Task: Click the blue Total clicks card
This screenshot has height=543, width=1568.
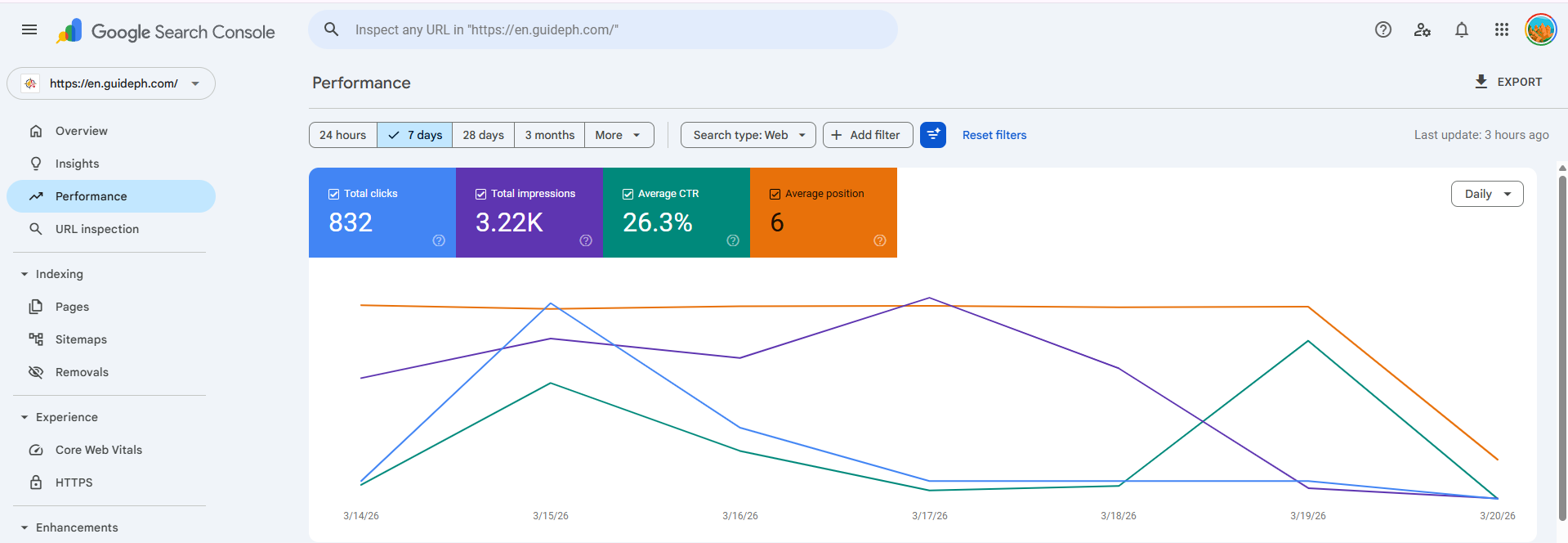Action: pos(382,213)
